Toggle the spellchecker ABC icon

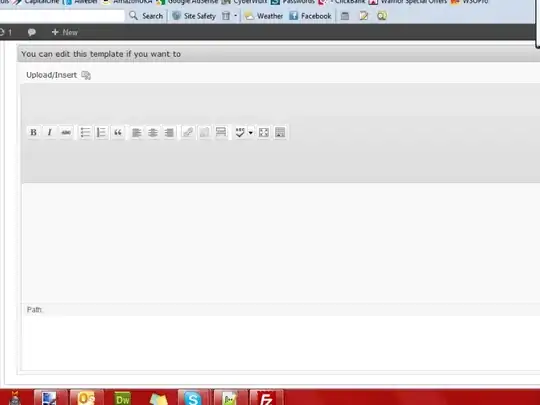pyautogui.click(x=240, y=132)
